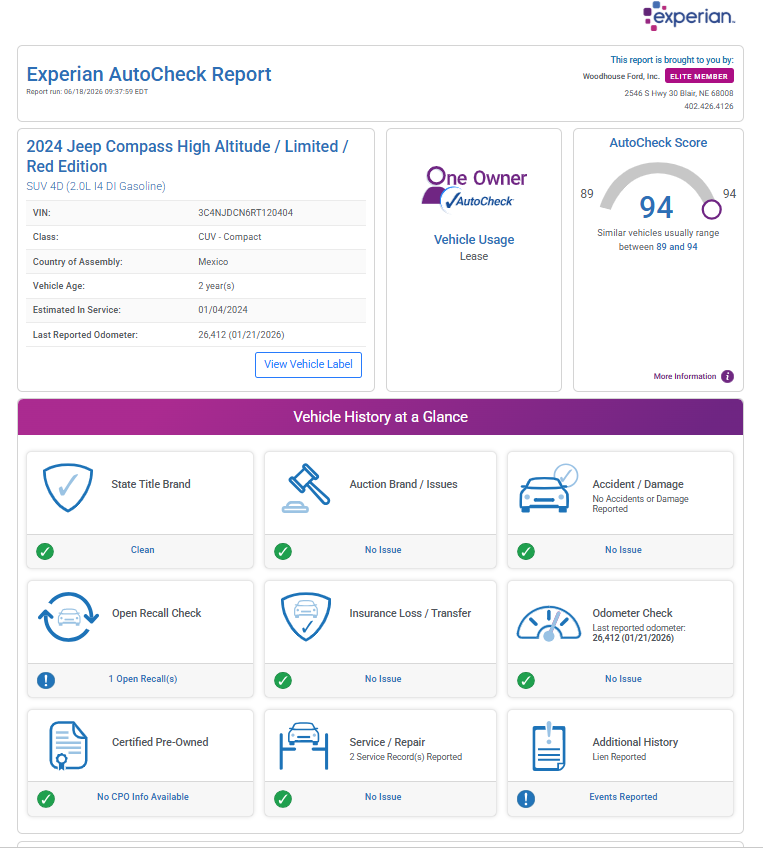
Task: Open the More Information link
Action: pyautogui.click(x=685, y=376)
